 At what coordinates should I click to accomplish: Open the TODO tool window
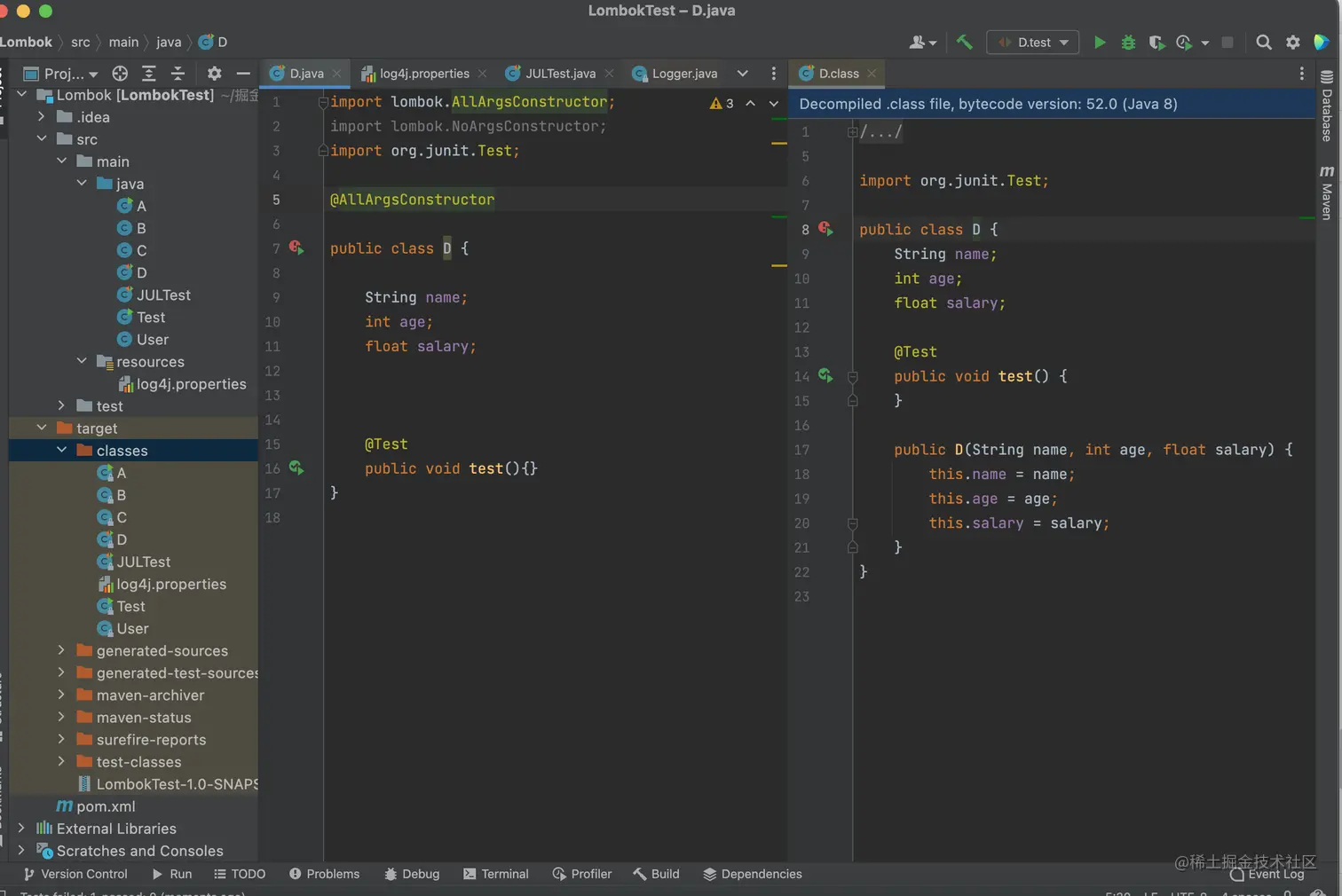coord(240,874)
